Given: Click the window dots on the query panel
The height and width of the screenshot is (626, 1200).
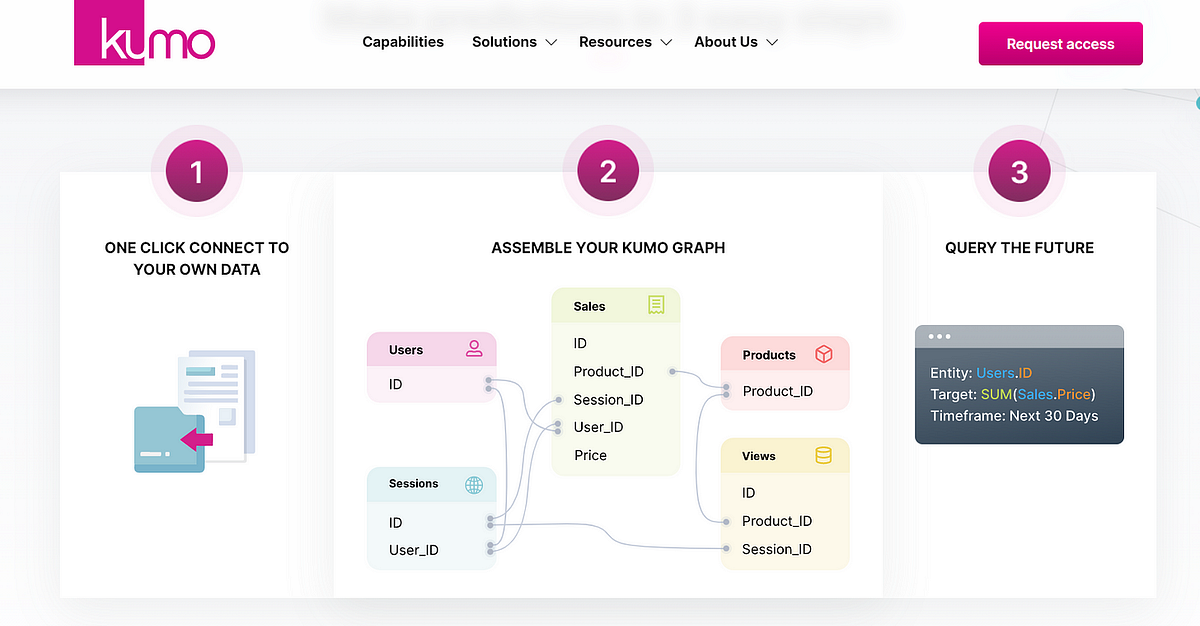Looking at the screenshot, I should (938, 337).
